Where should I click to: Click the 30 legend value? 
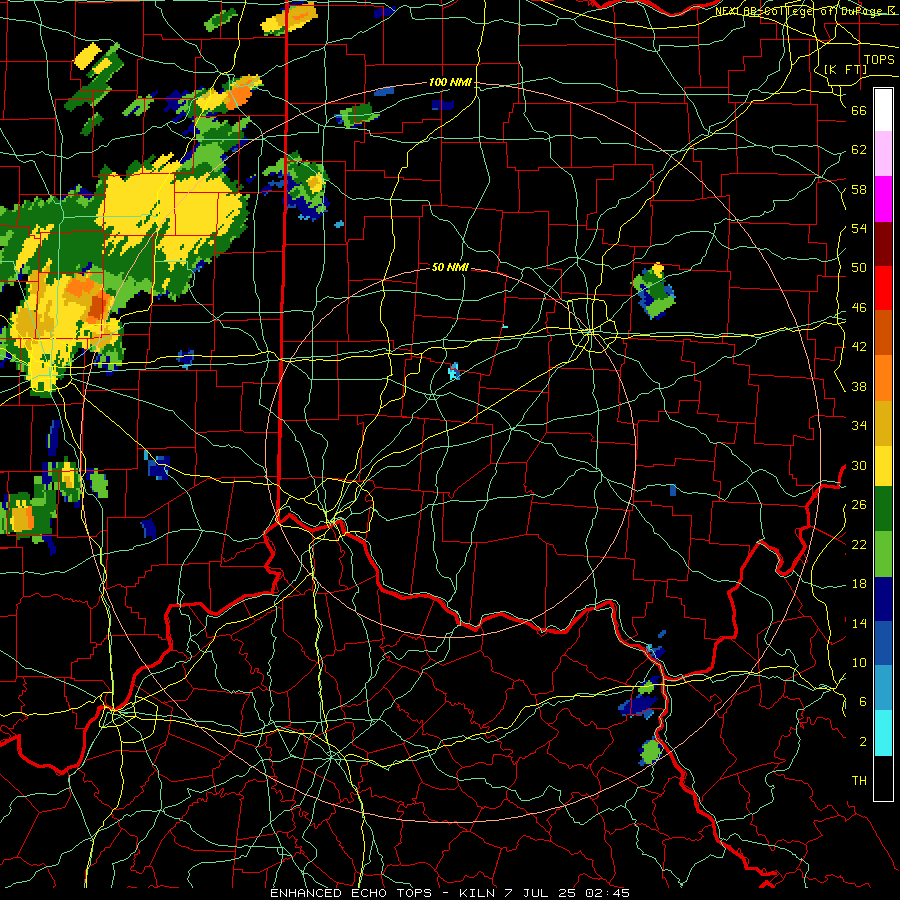pos(859,465)
